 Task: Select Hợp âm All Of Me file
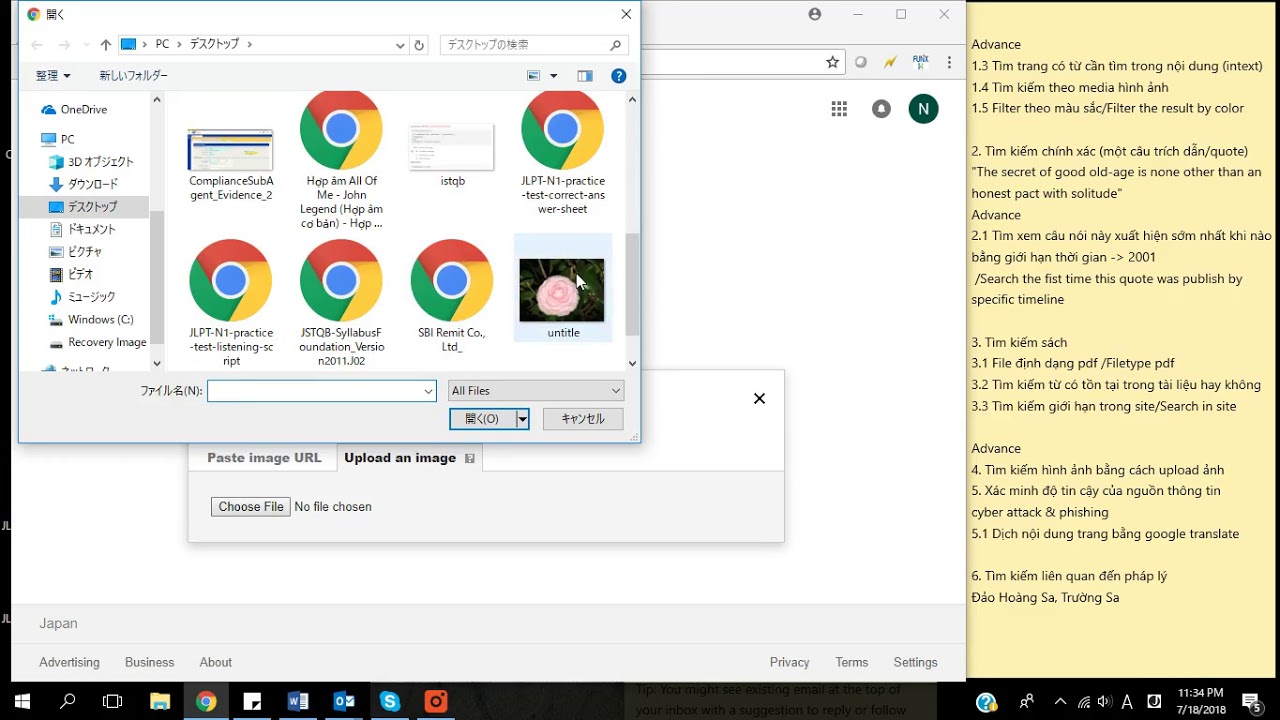click(x=341, y=159)
